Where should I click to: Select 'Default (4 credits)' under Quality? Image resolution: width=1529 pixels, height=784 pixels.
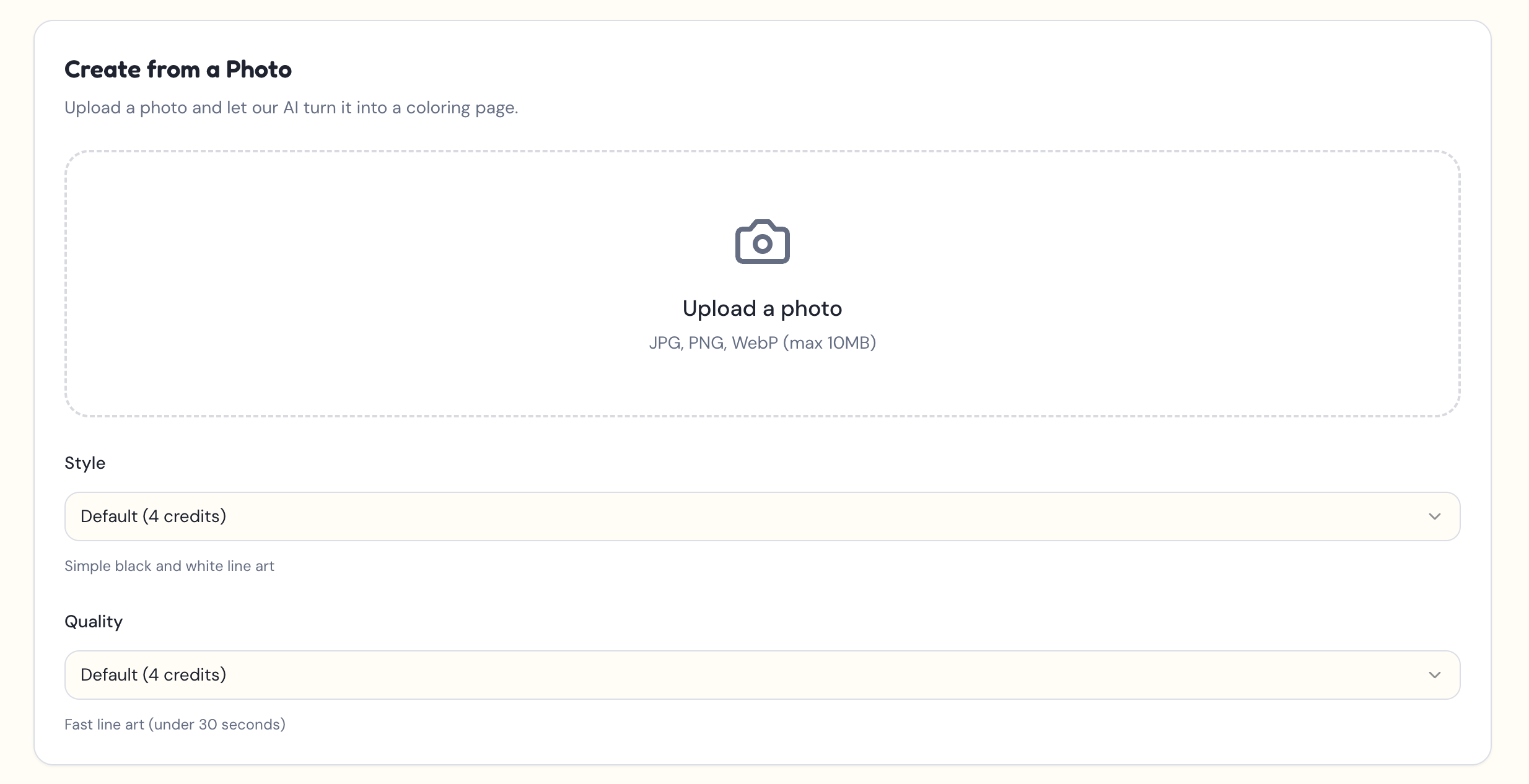[x=154, y=674]
